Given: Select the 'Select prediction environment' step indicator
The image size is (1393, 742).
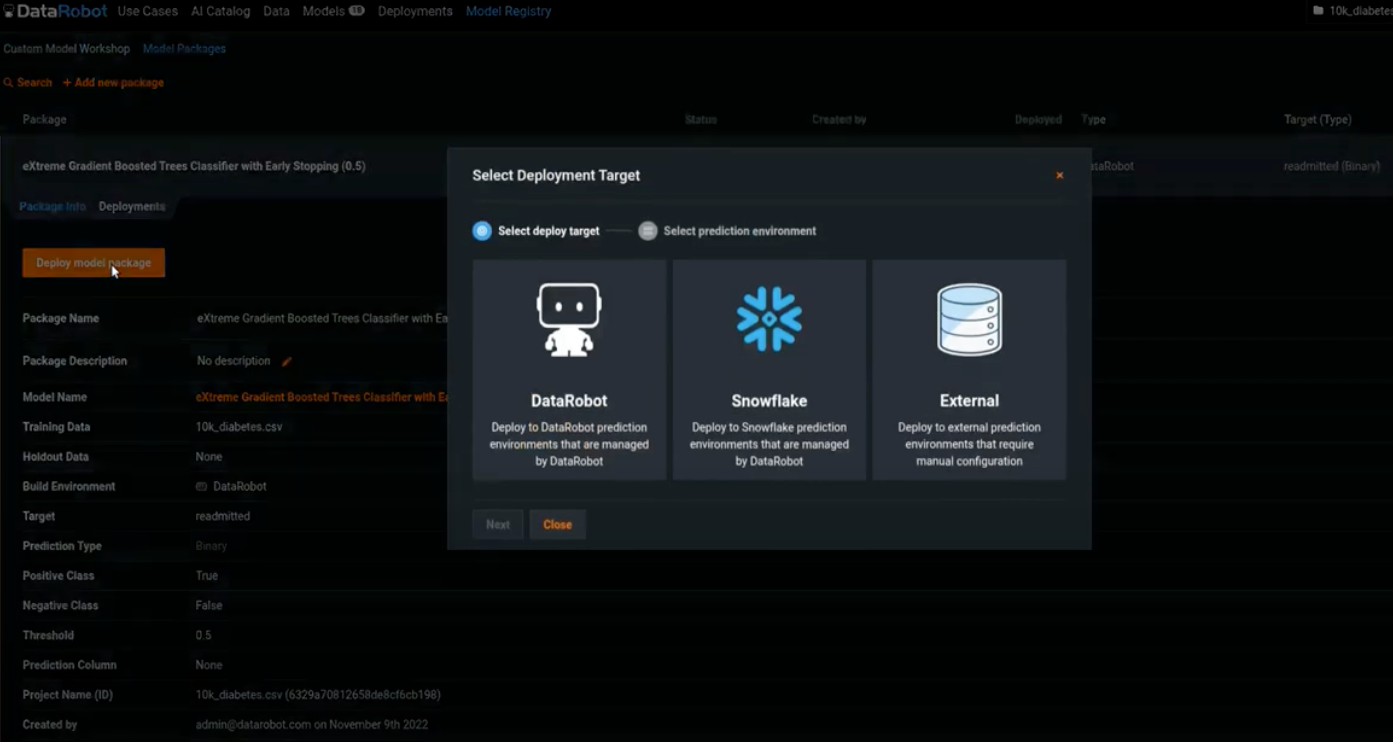Looking at the screenshot, I should (647, 230).
